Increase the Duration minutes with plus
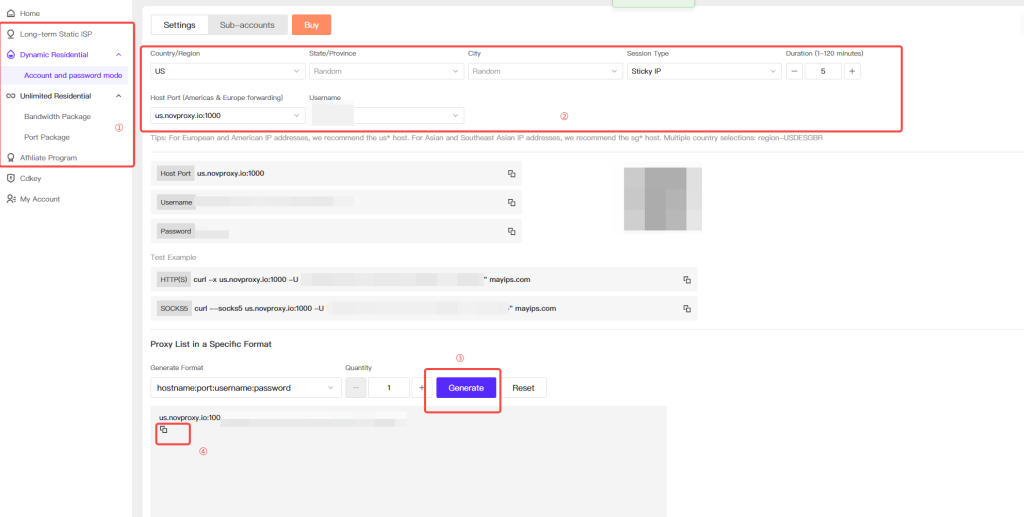The height and width of the screenshot is (517, 1024). [x=852, y=71]
